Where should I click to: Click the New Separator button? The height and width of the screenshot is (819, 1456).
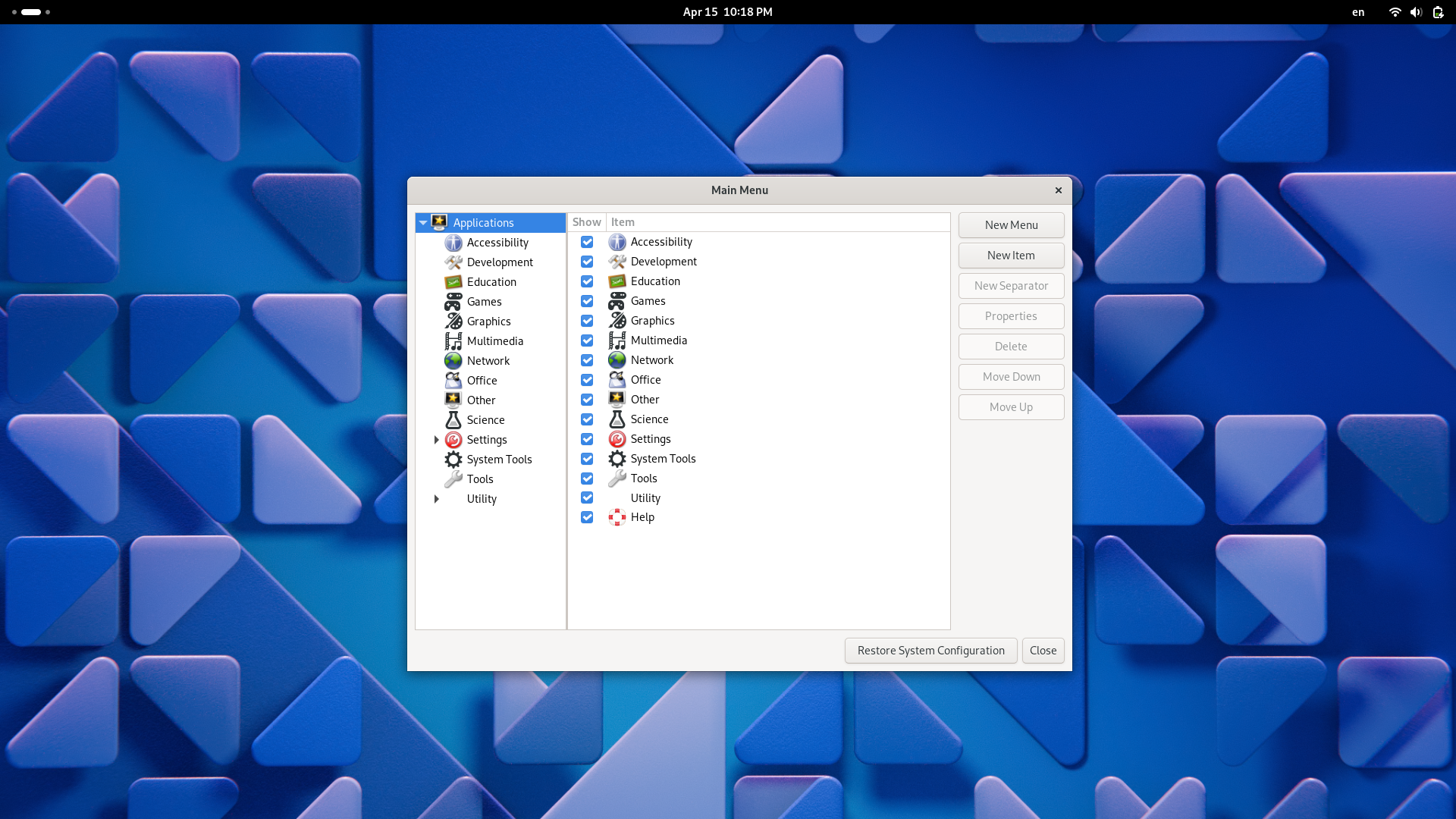[1011, 286]
